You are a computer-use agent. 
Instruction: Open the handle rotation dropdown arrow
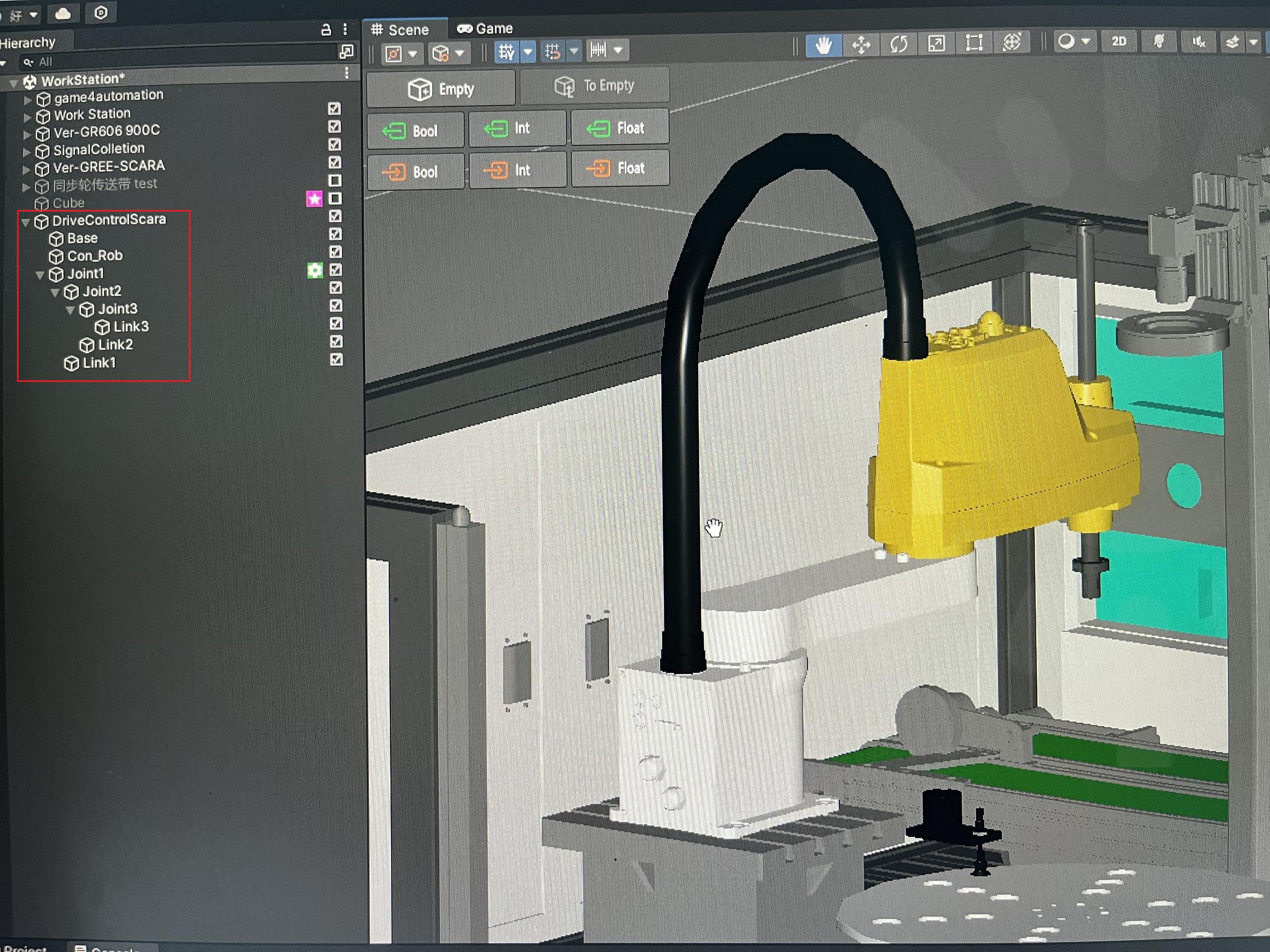[459, 53]
